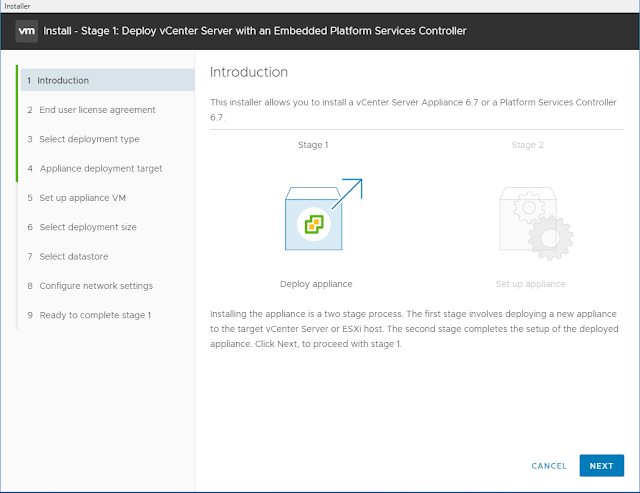This screenshot has height=493, width=640.
Task: Open End user license agreement step
Action: coord(91,110)
